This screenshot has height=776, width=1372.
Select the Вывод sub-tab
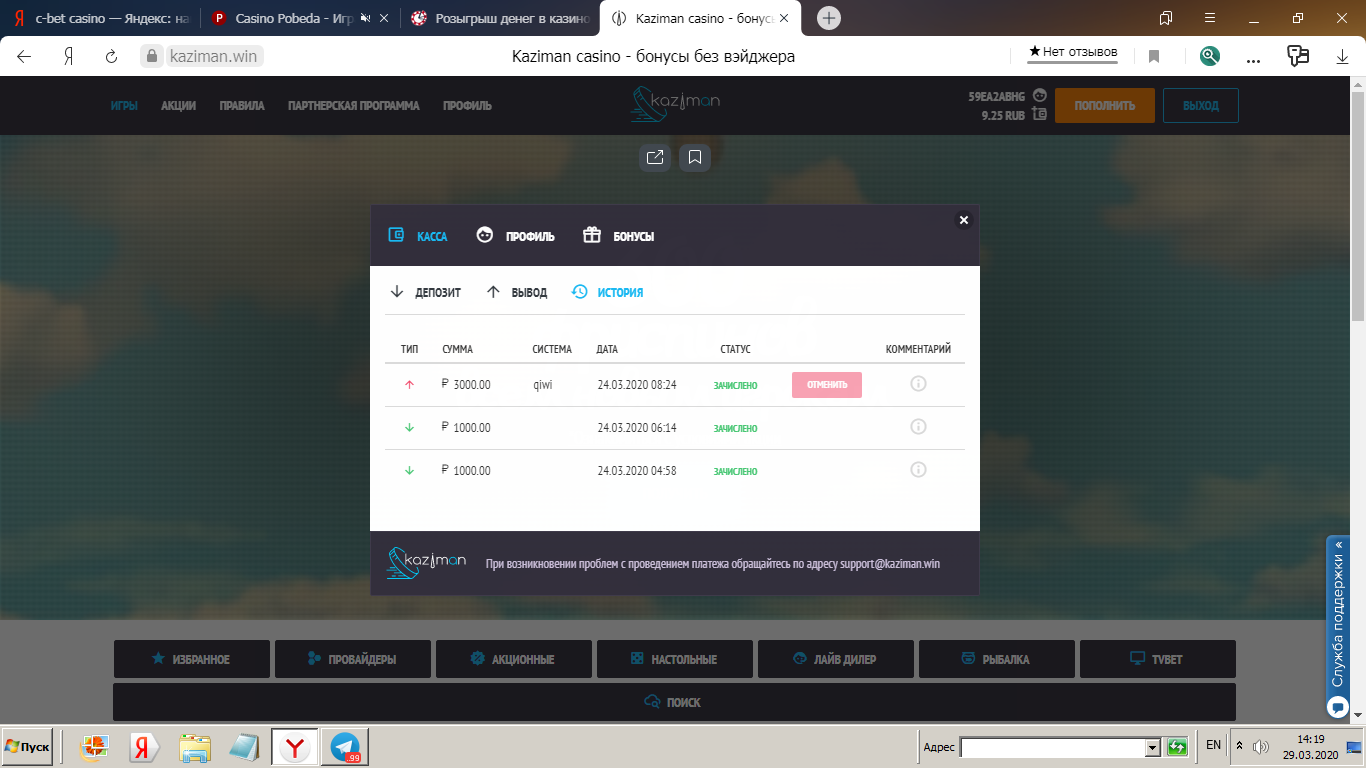[516, 293]
